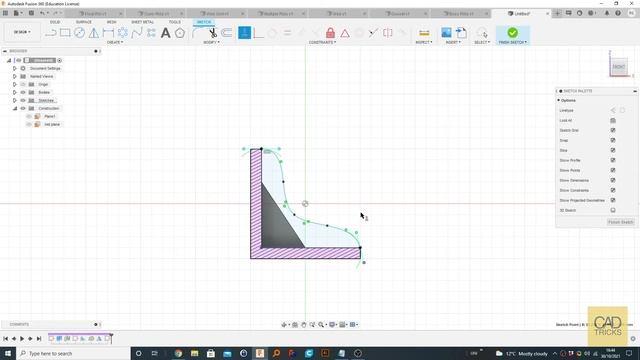Open the Data Panel grid icon
The image size is (640, 360).
tap(5, 13)
